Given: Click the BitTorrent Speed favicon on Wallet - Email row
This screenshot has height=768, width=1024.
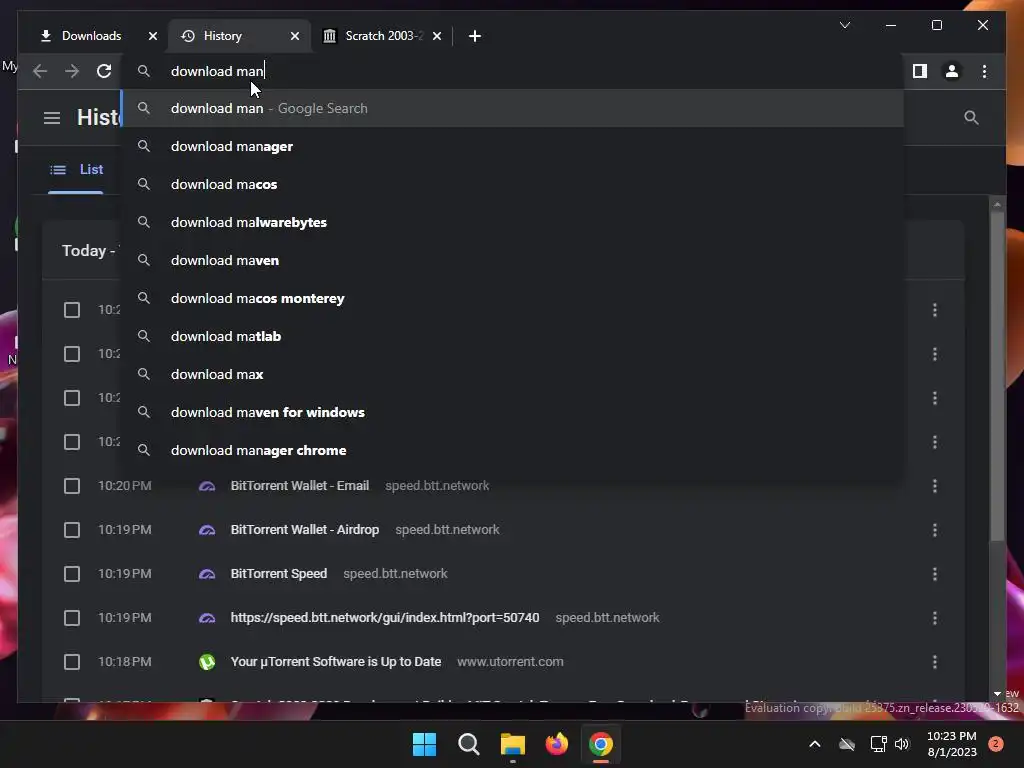Looking at the screenshot, I should (x=207, y=486).
